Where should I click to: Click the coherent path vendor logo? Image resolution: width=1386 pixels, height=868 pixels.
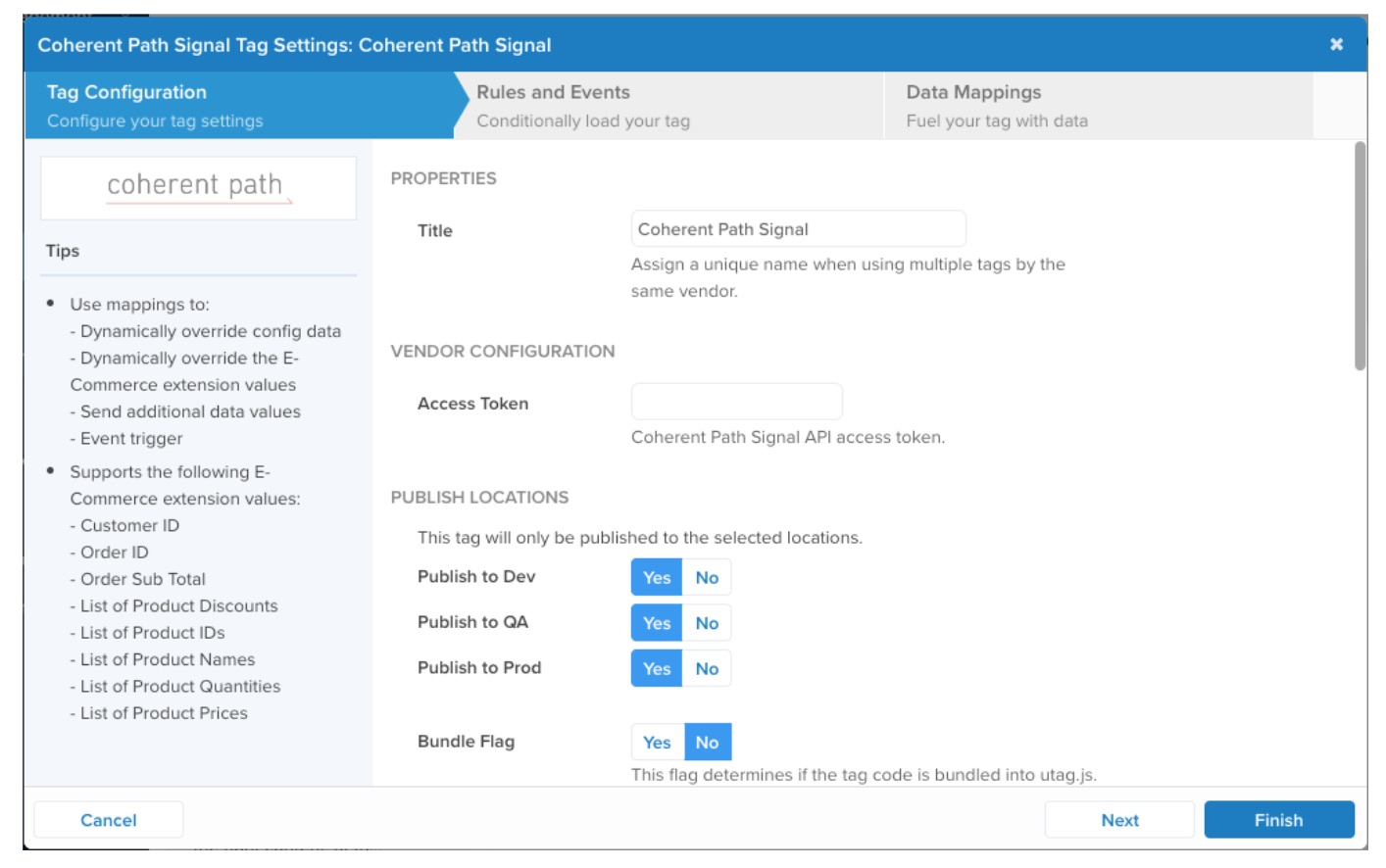(198, 187)
